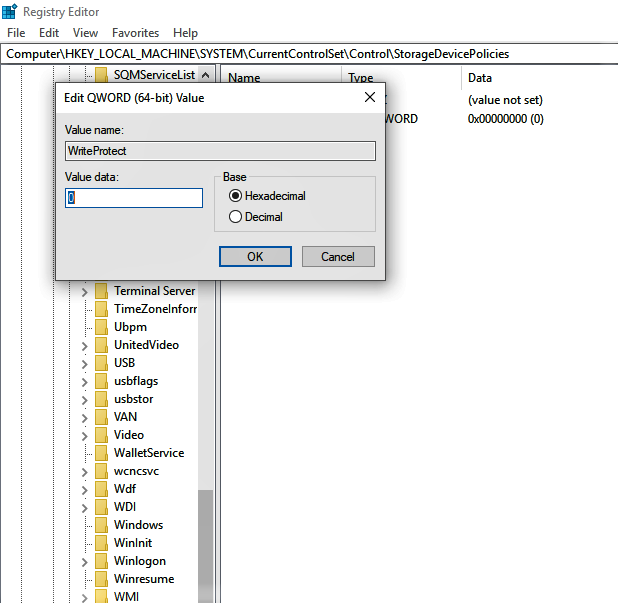Click the tree scrollbar up arrow
The height and width of the screenshot is (603, 618).
click(205, 75)
